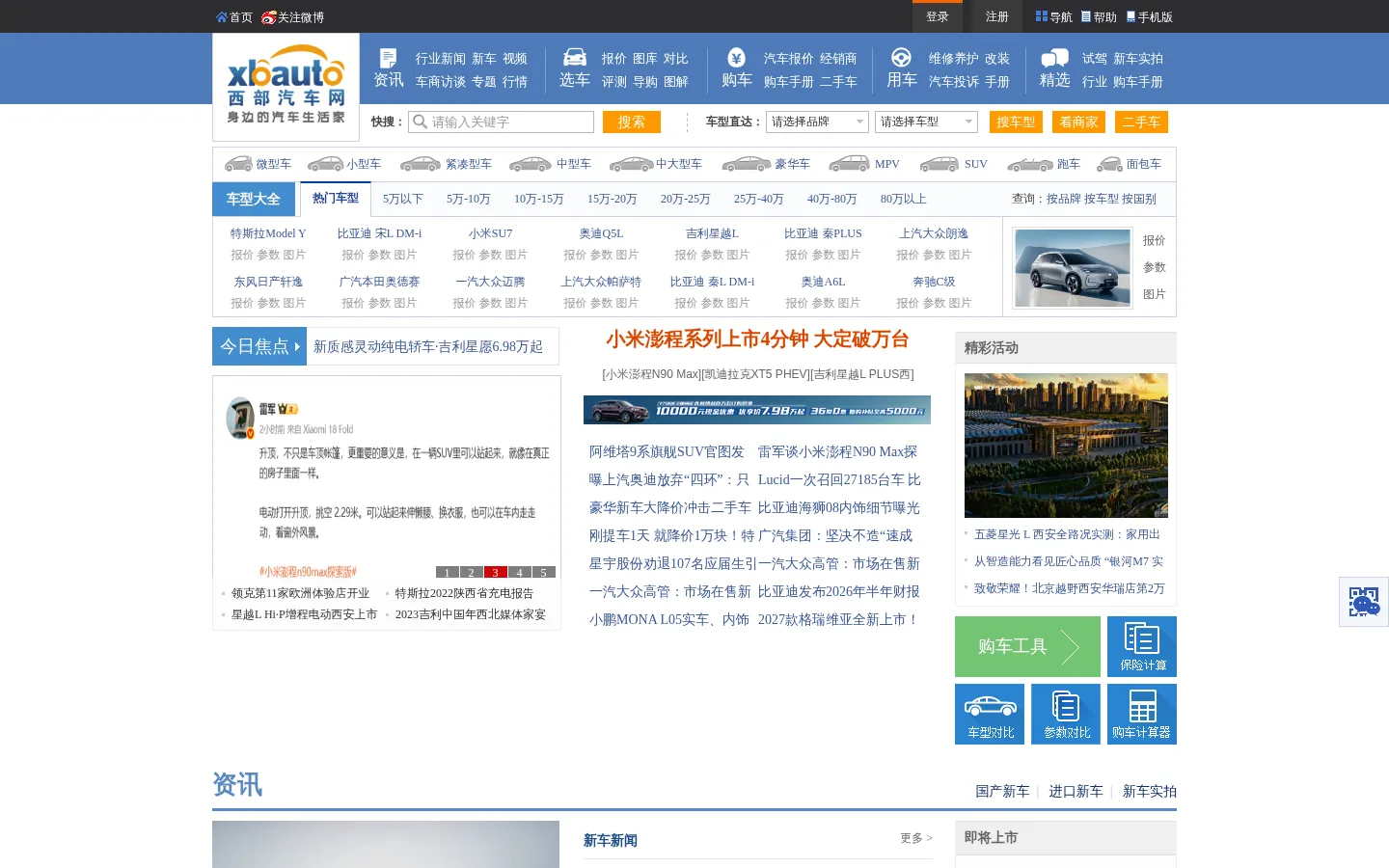The image size is (1389, 868).
Task: Select the 微型车 car type icon
Action: click(238, 164)
